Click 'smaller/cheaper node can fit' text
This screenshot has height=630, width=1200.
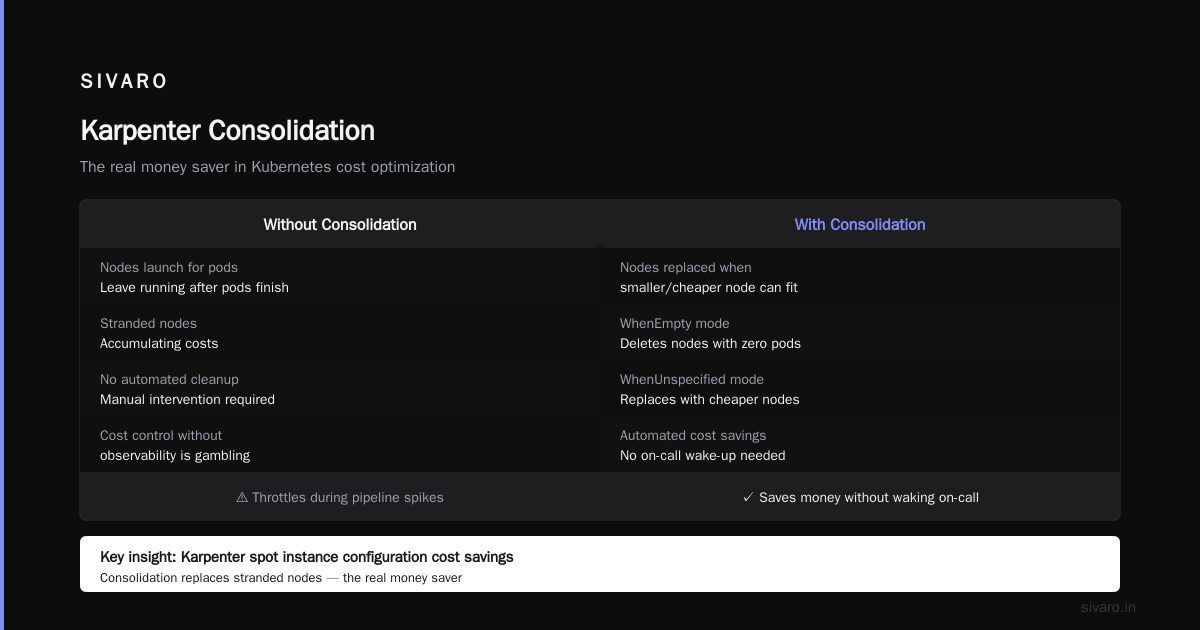point(708,288)
